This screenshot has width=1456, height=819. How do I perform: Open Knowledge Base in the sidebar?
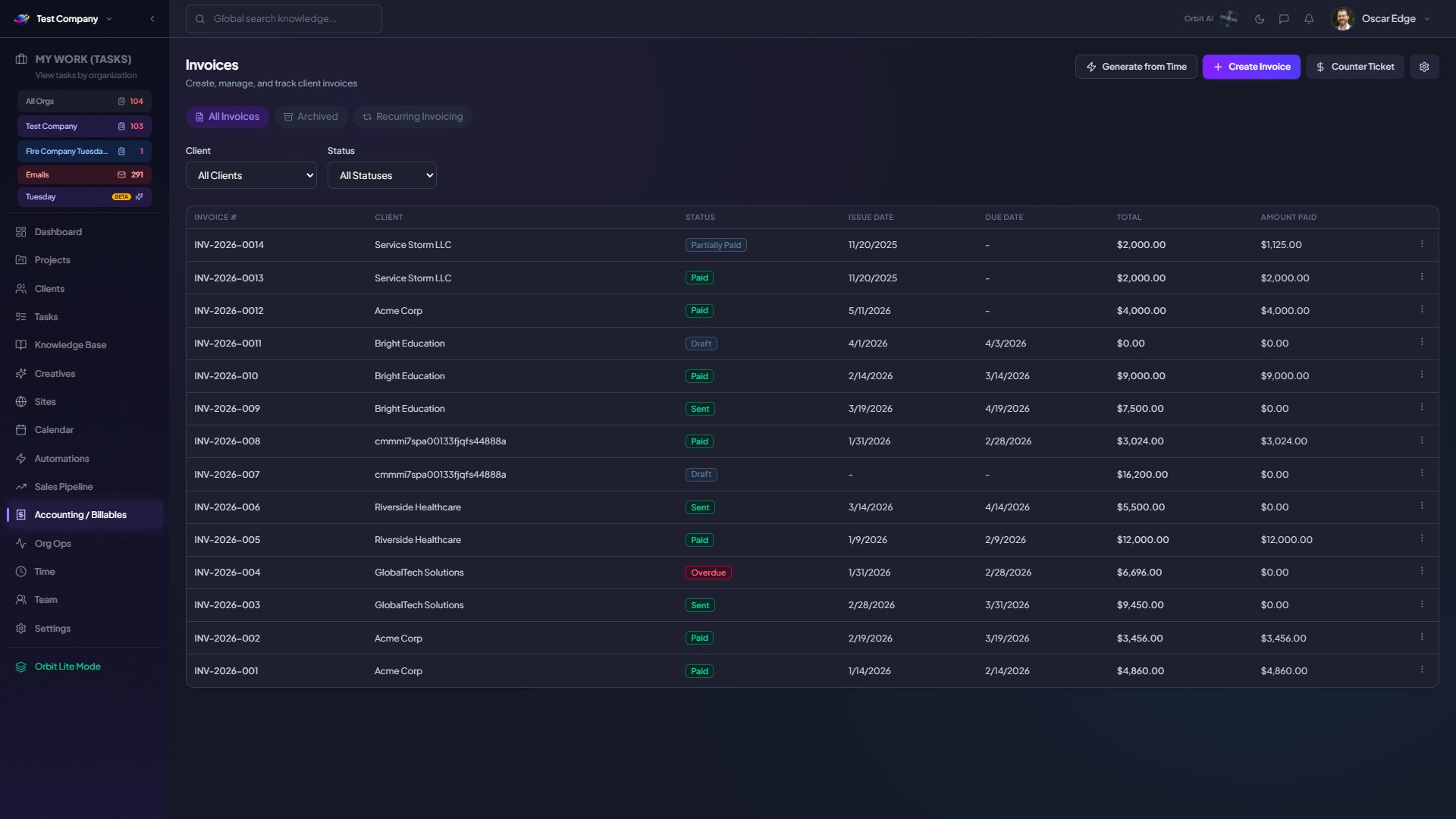click(x=84, y=345)
